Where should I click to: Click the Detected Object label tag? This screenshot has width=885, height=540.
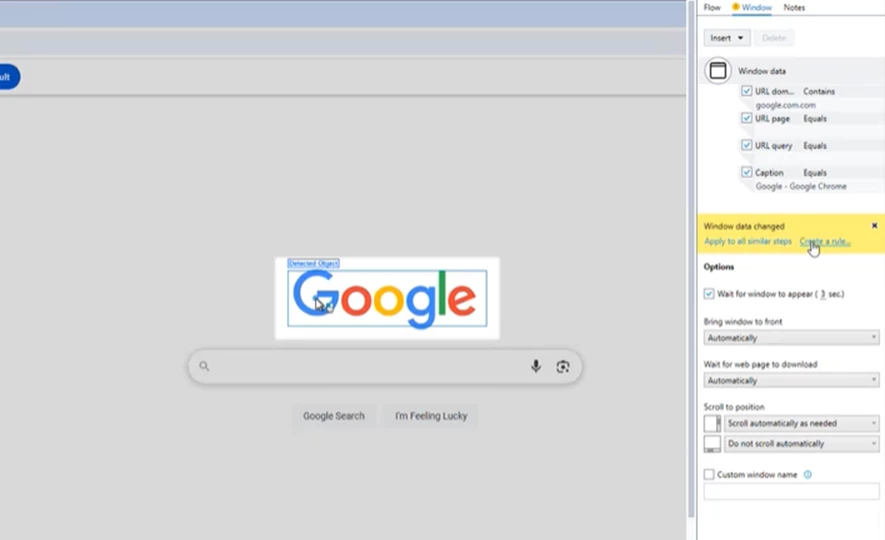point(314,264)
